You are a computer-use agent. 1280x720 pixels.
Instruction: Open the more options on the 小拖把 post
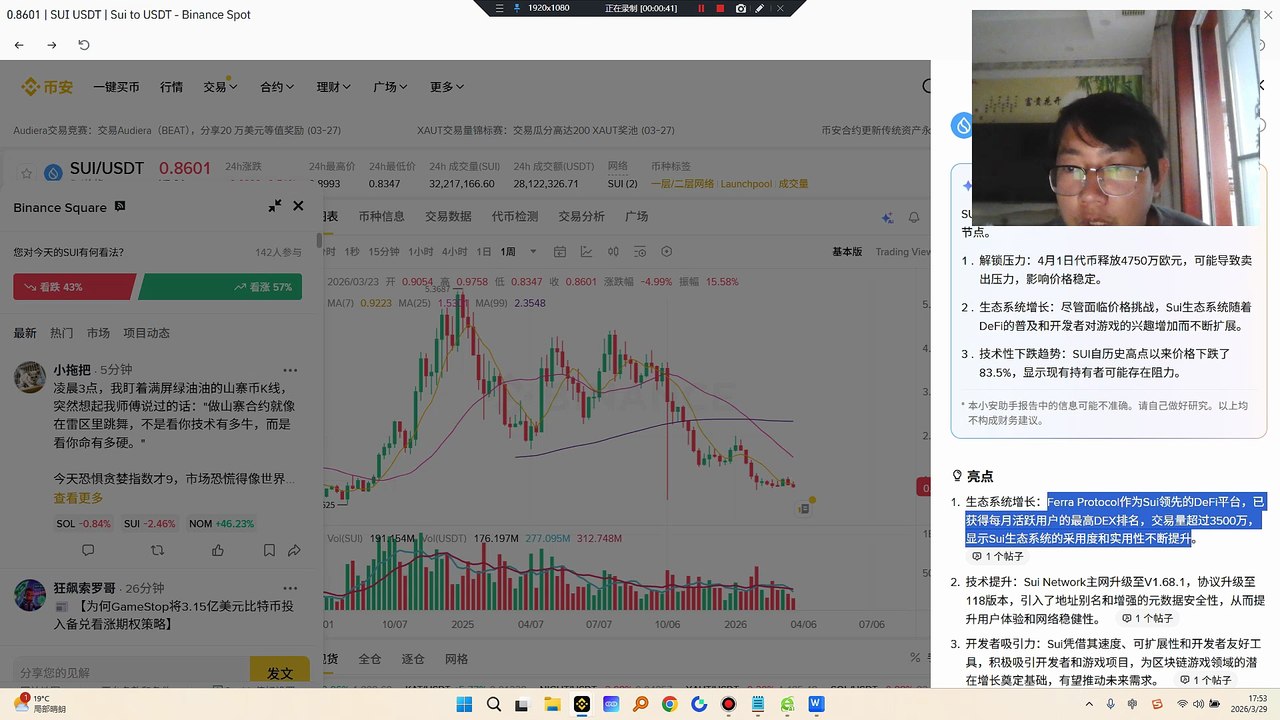(290, 370)
